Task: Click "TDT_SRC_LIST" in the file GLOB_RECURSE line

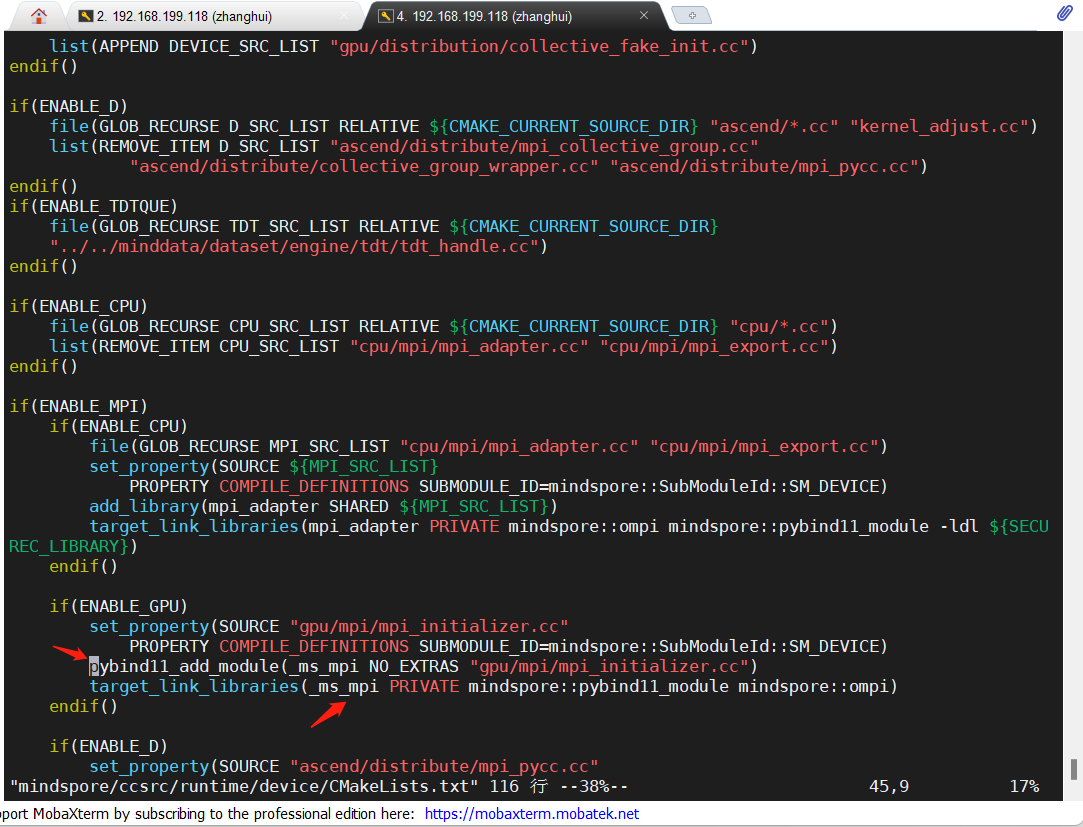Action: click(x=289, y=226)
